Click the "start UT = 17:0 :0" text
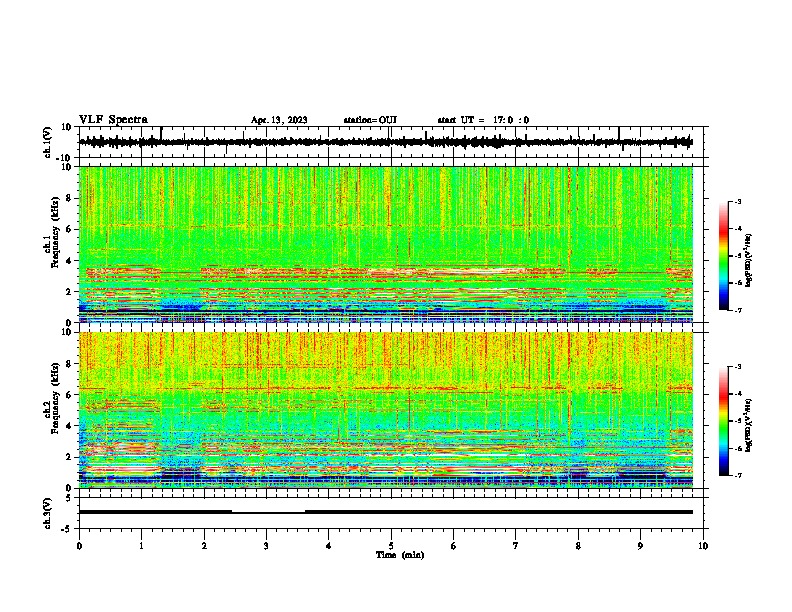Screen dimensions: 792x612 coord(483,120)
